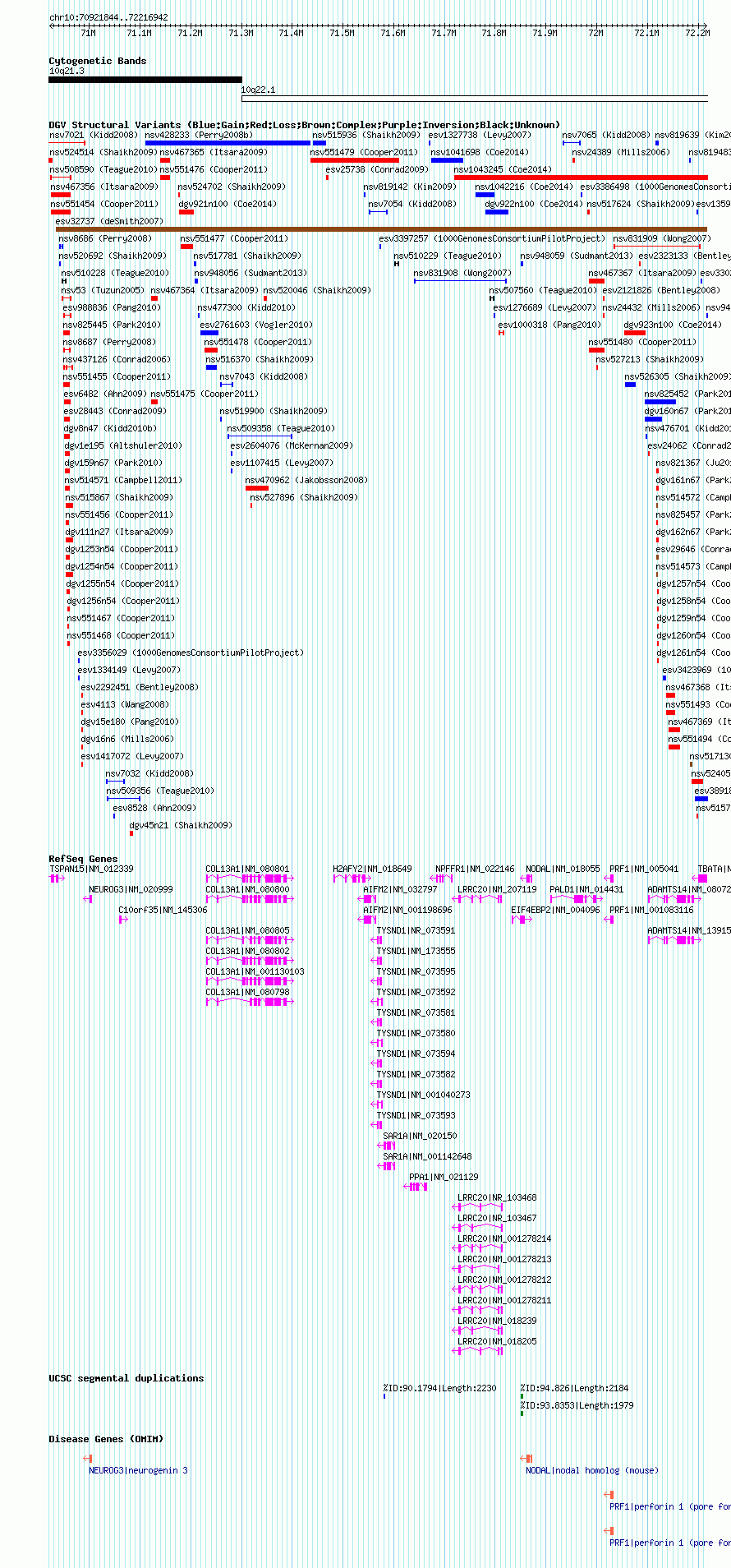This screenshot has height=1568, width=731.
Task: Open OMIM entry NEUROG3|neurogenin 3
Action: [x=138, y=1470]
